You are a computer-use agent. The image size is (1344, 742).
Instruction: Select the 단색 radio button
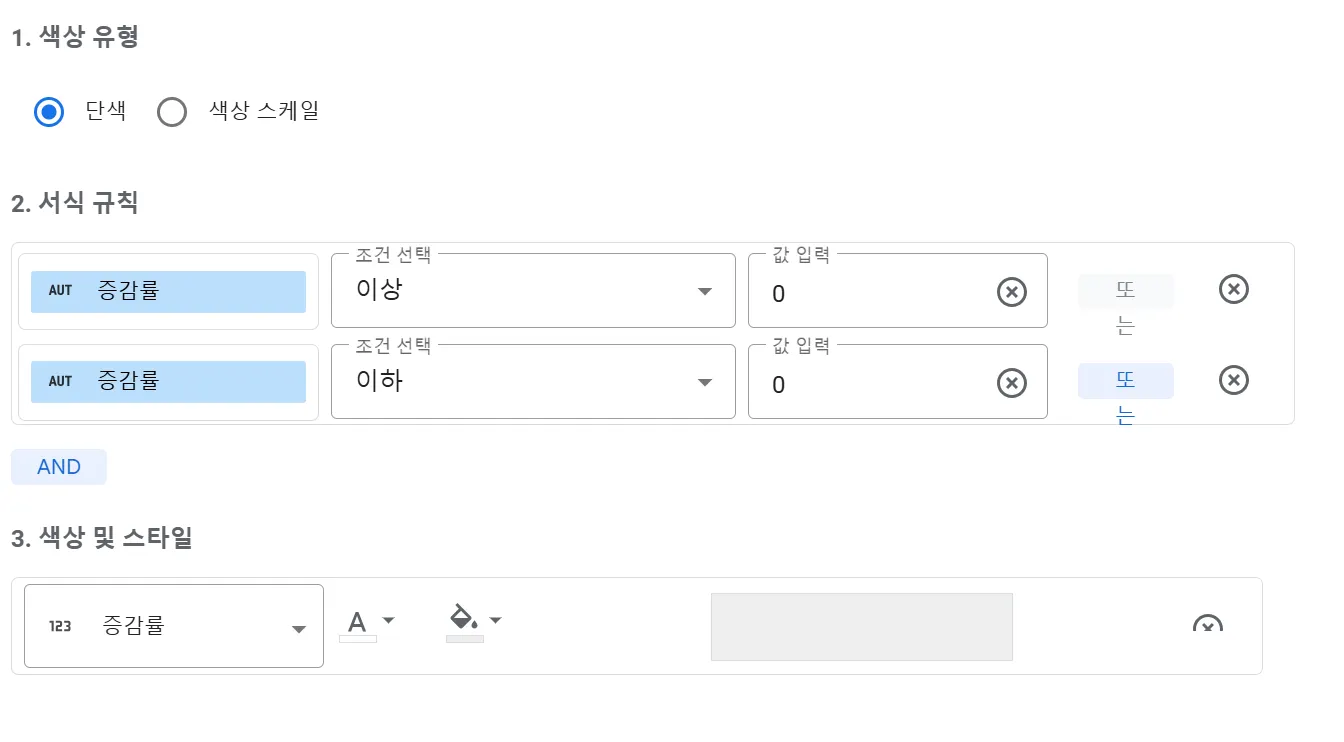click(x=49, y=111)
